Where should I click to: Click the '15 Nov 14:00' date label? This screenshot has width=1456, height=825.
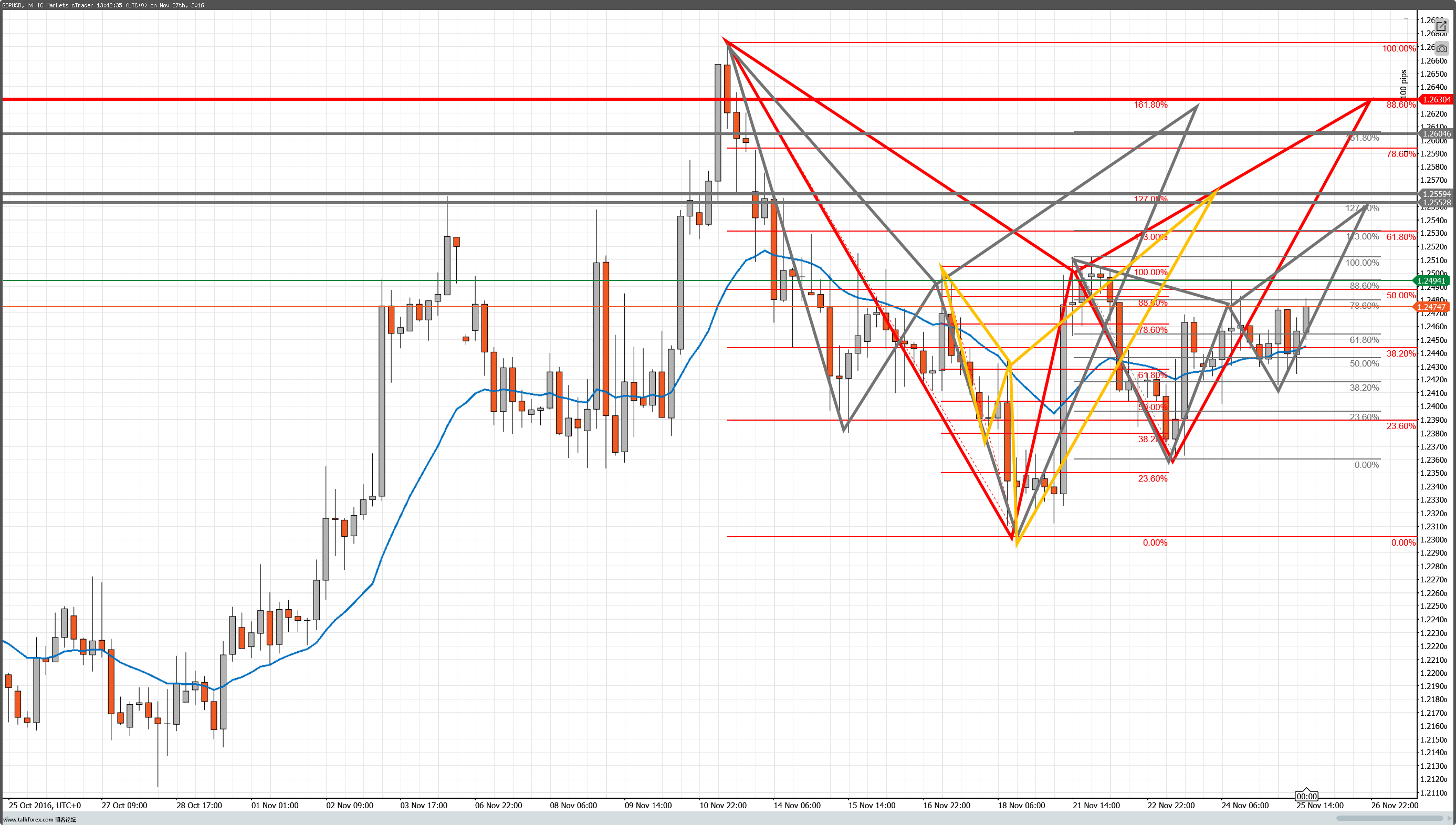(872, 805)
